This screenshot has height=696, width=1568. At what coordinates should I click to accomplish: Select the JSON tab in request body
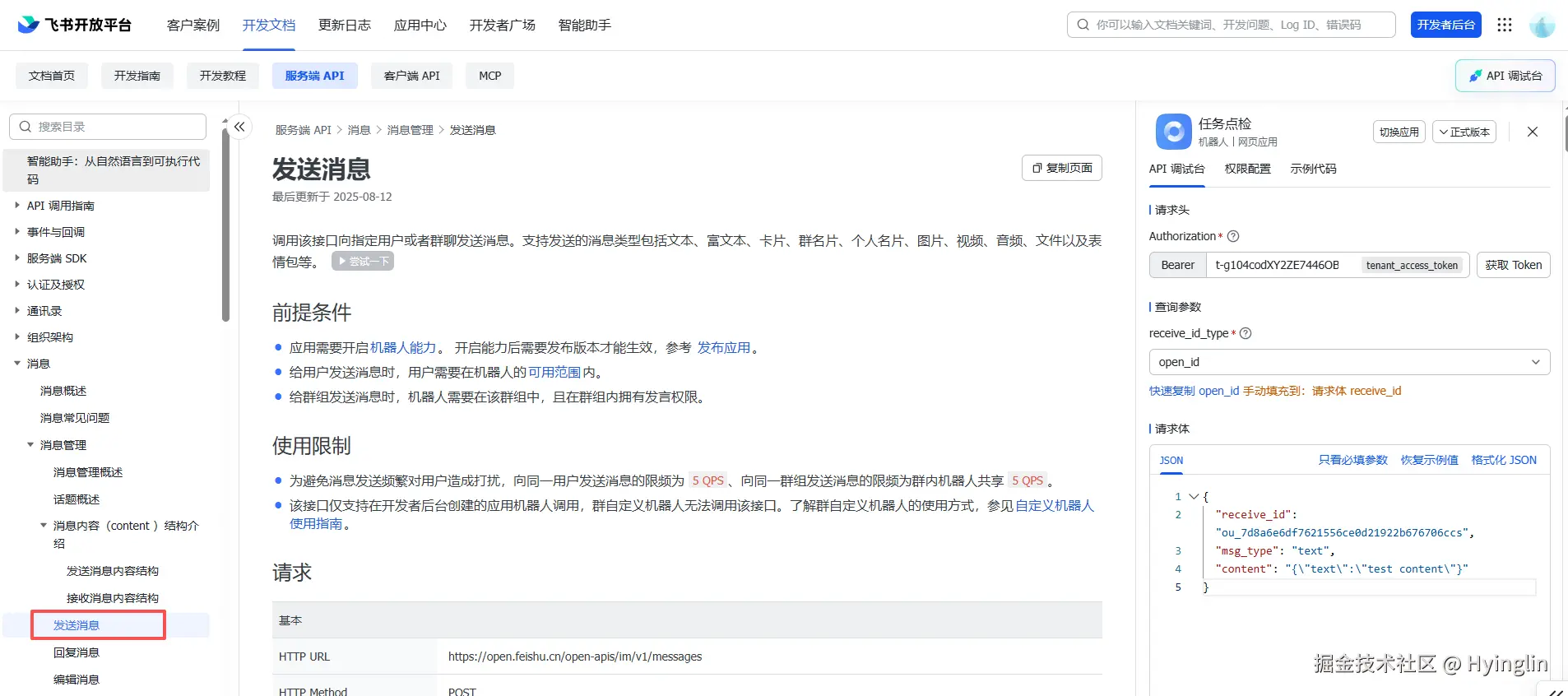(x=1171, y=461)
